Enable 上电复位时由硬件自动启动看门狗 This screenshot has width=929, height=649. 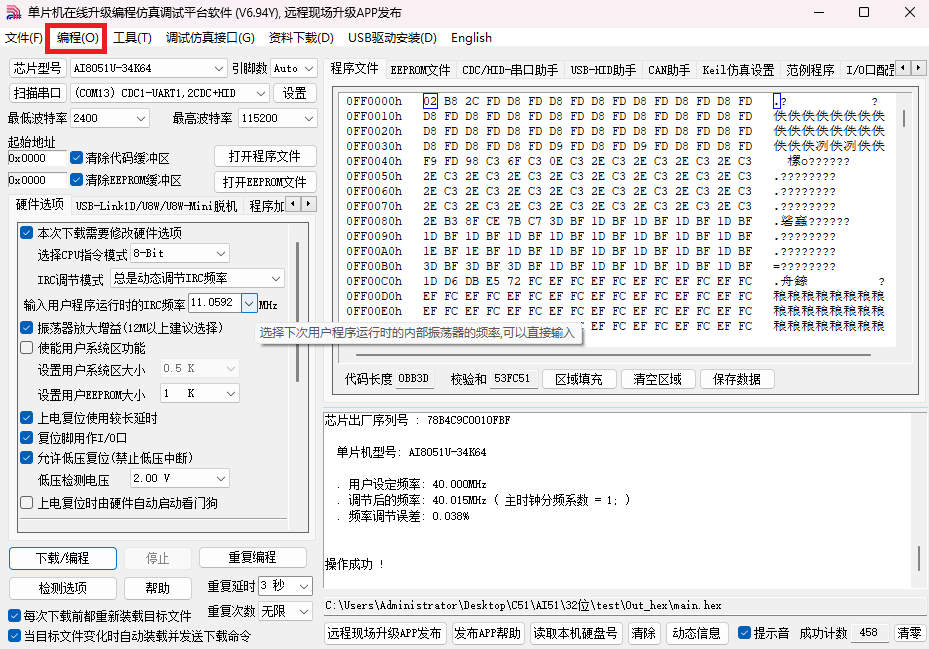point(26,503)
